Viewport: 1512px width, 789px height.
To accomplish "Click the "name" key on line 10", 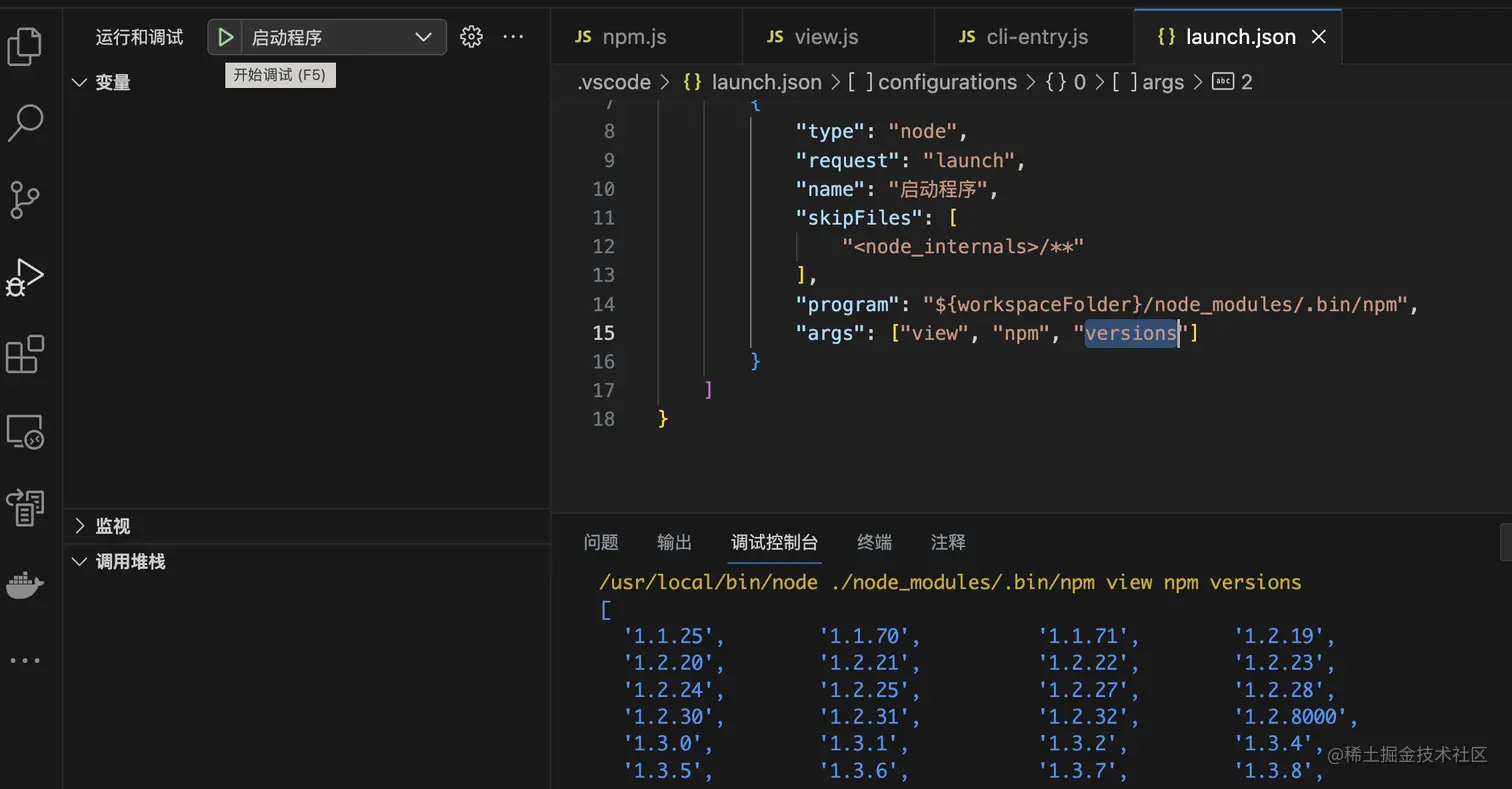I will pyautogui.click(x=830, y=189).
